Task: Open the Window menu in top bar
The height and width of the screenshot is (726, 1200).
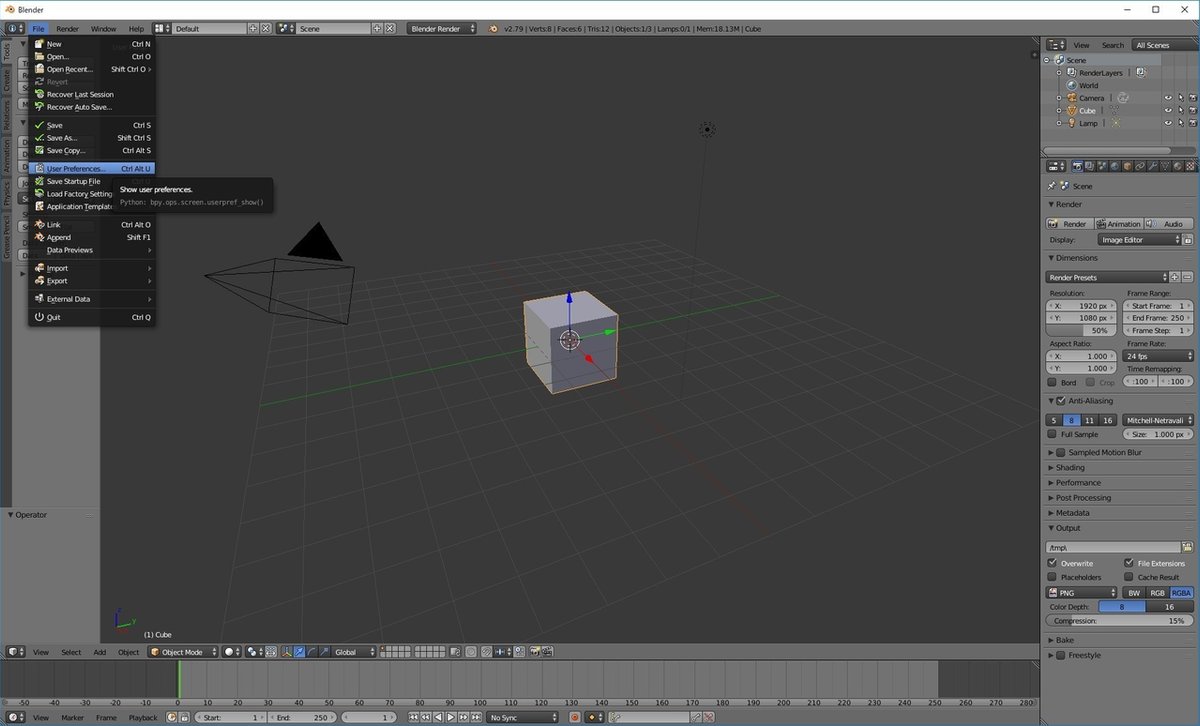Action: coord(103,29)
